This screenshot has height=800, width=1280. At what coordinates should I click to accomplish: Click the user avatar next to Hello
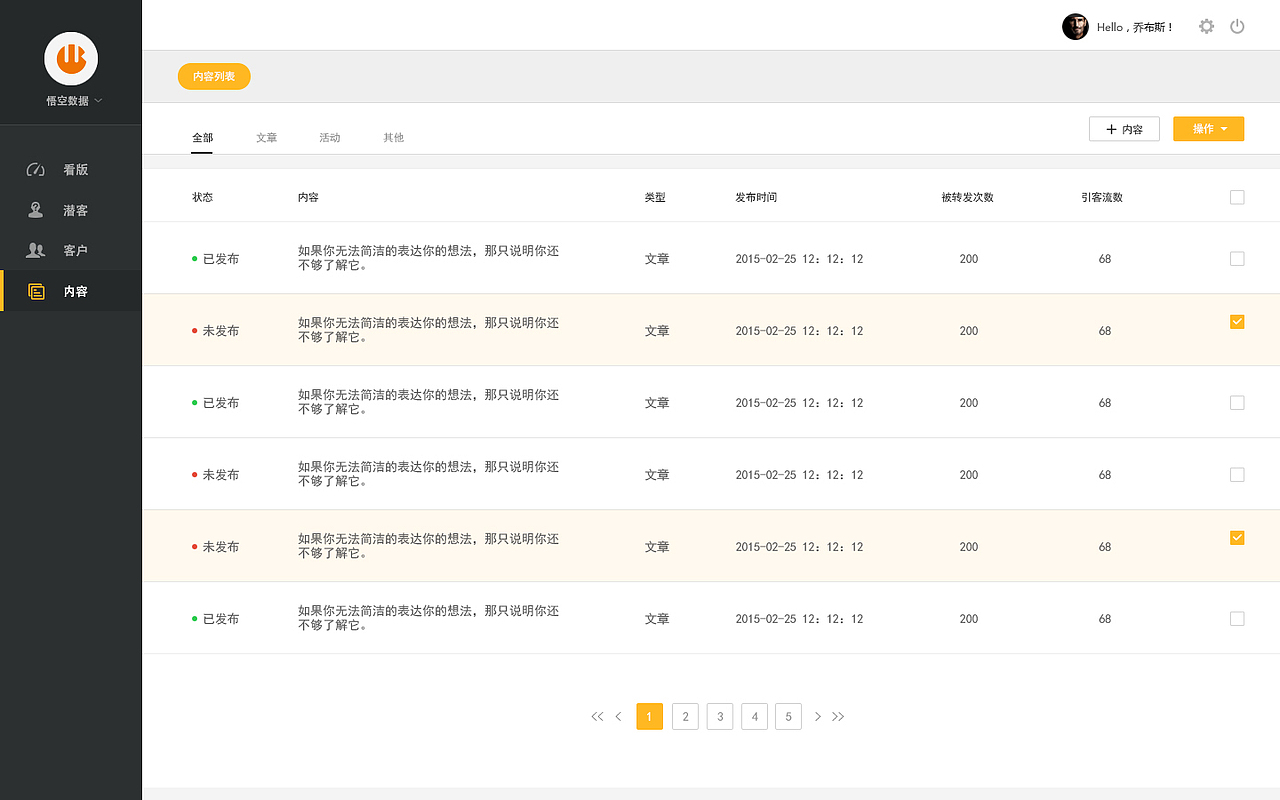[1075, 26]
